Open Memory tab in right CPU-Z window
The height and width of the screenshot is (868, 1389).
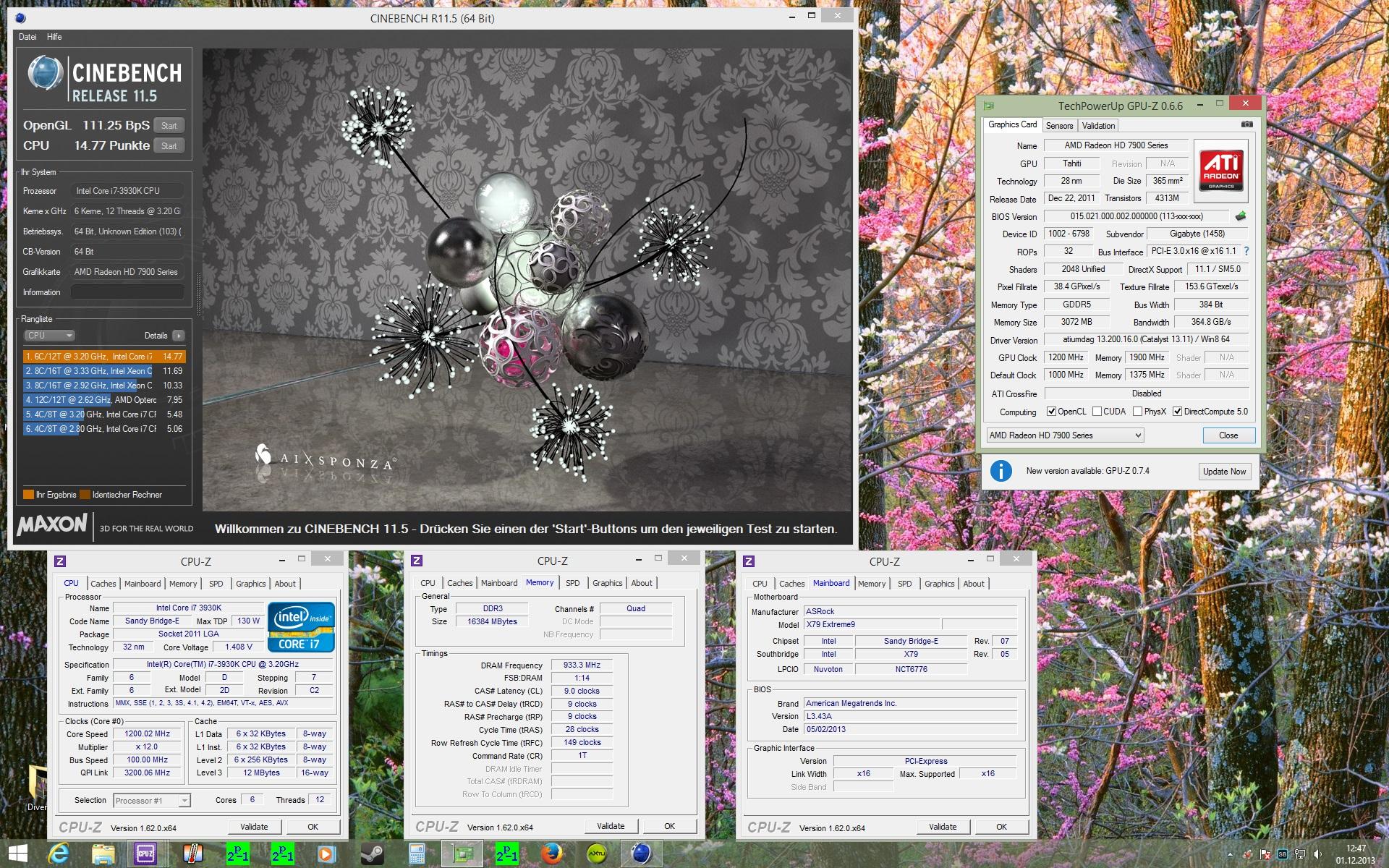[871, 584]
